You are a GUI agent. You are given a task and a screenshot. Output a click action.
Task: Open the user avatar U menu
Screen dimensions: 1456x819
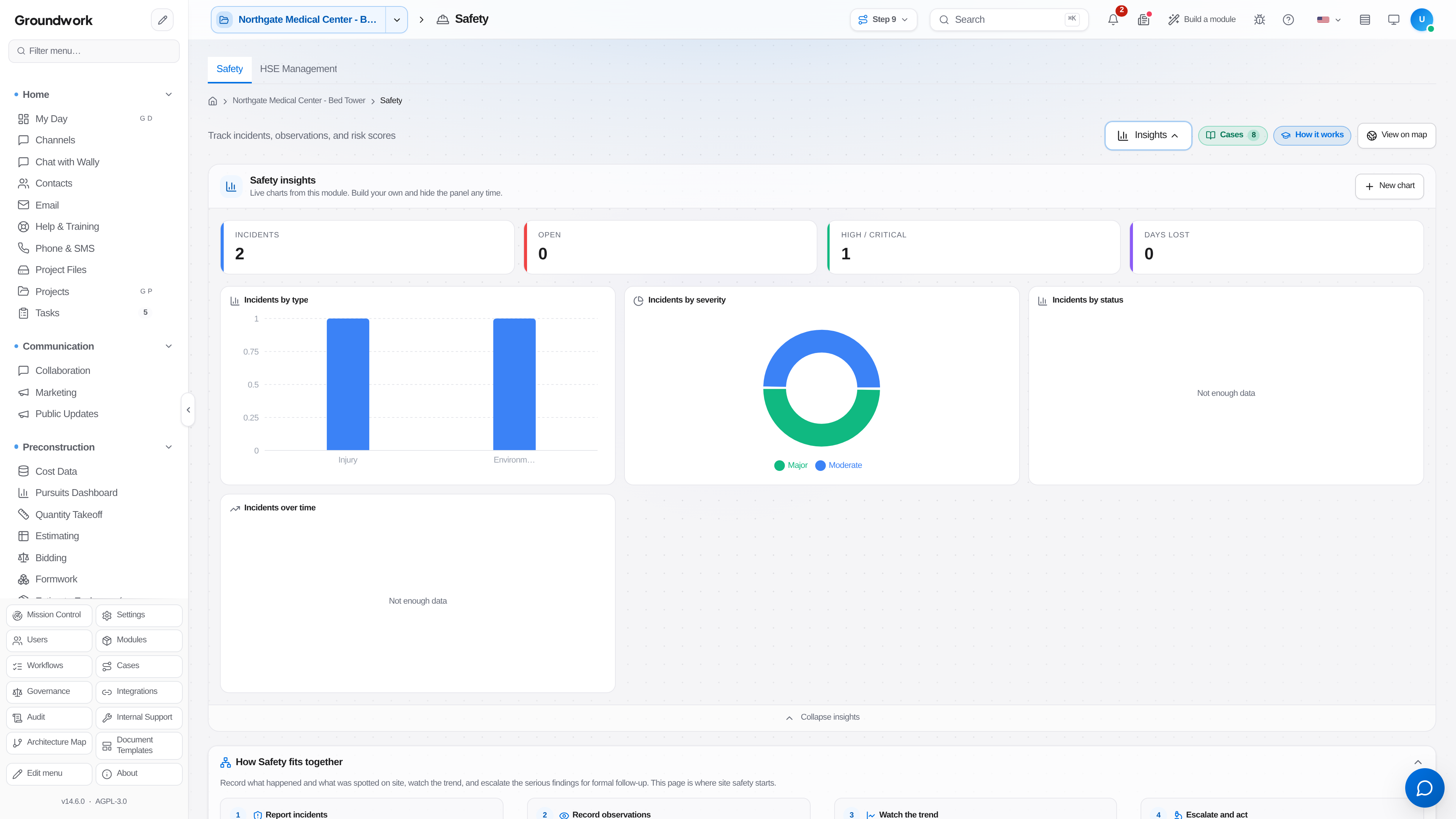click(1421, 20)
